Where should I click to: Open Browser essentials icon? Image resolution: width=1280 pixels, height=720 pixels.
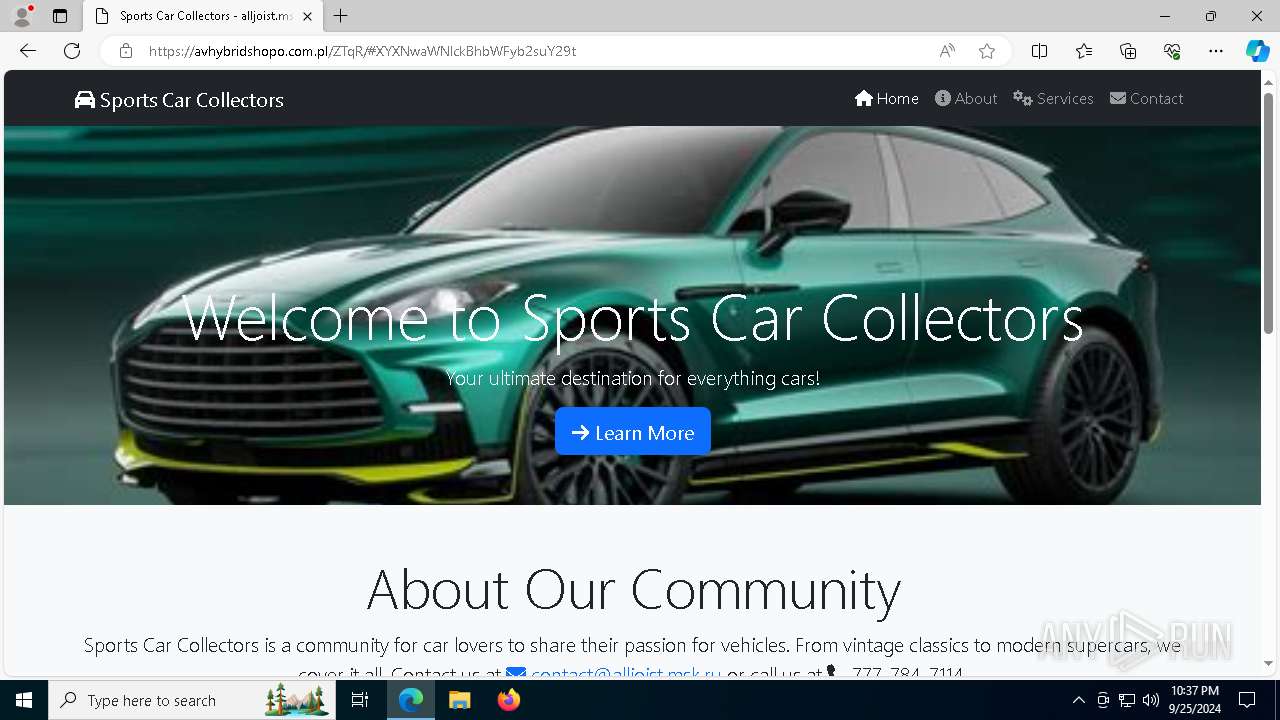coord(1172,51)
